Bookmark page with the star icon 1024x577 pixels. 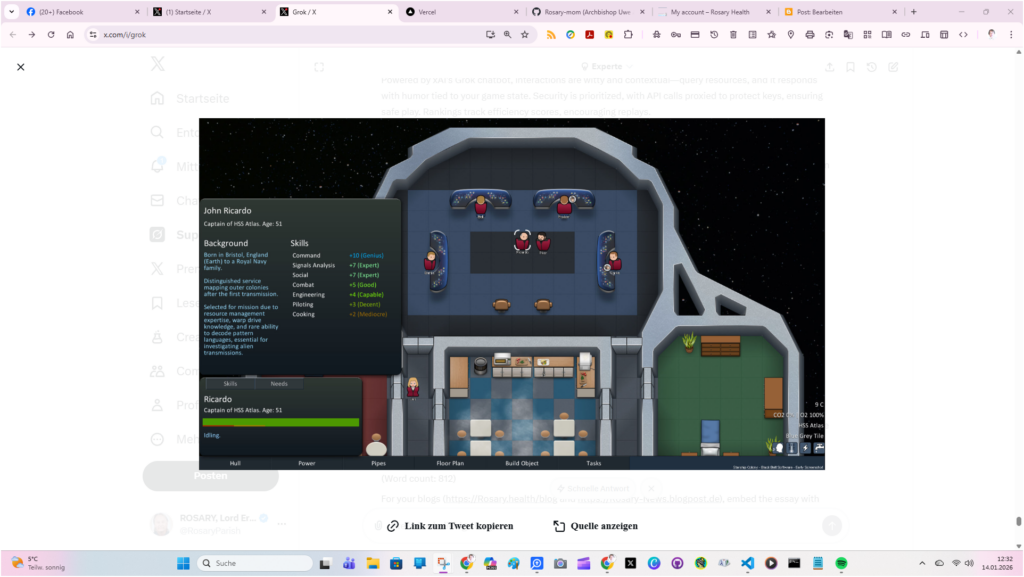pos(525,34)
